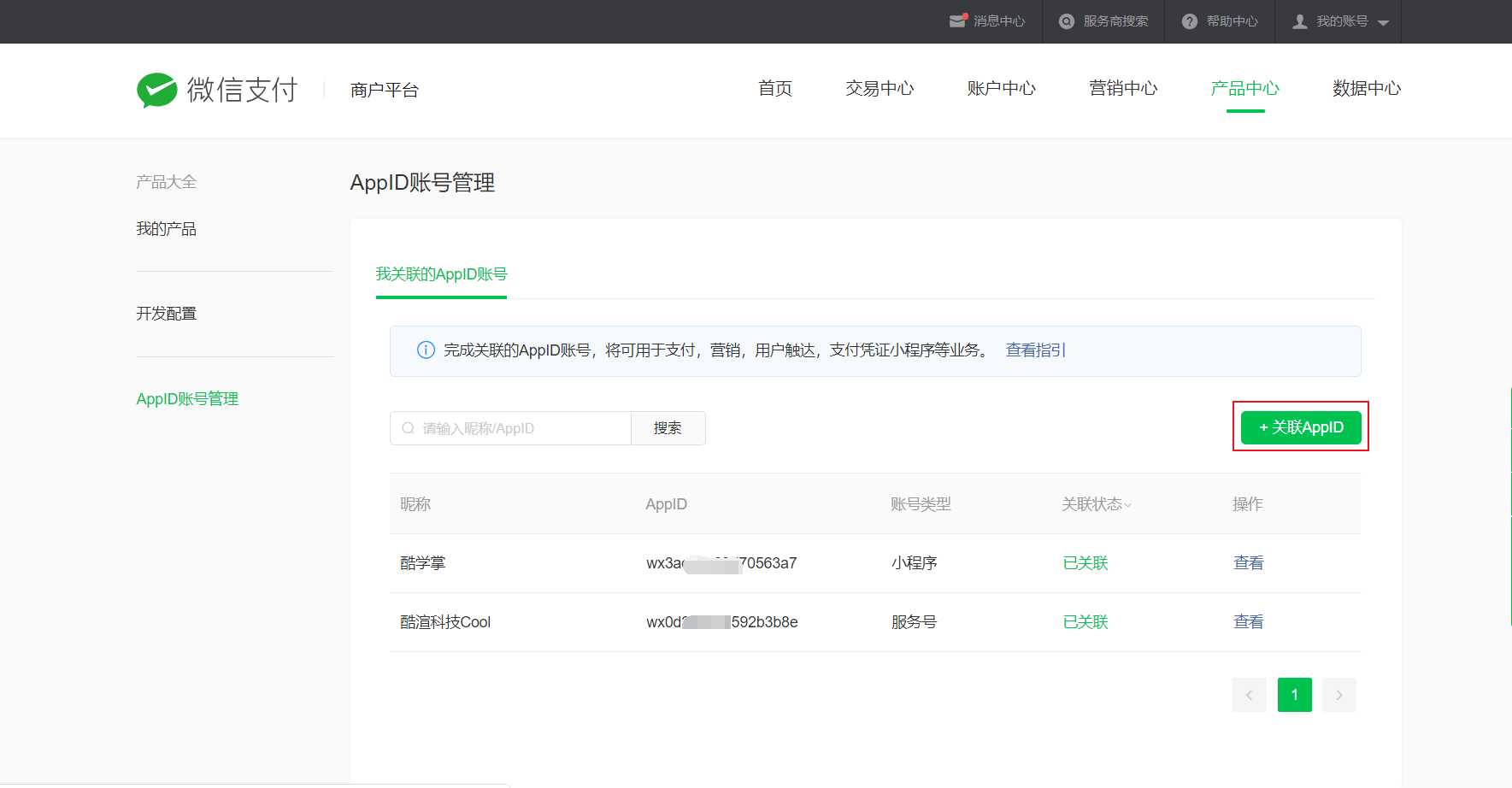Select the 我关联的AppID账号 tab
Screen dimensions: 1512x788
pyautogui.click(x=441, y=274)
